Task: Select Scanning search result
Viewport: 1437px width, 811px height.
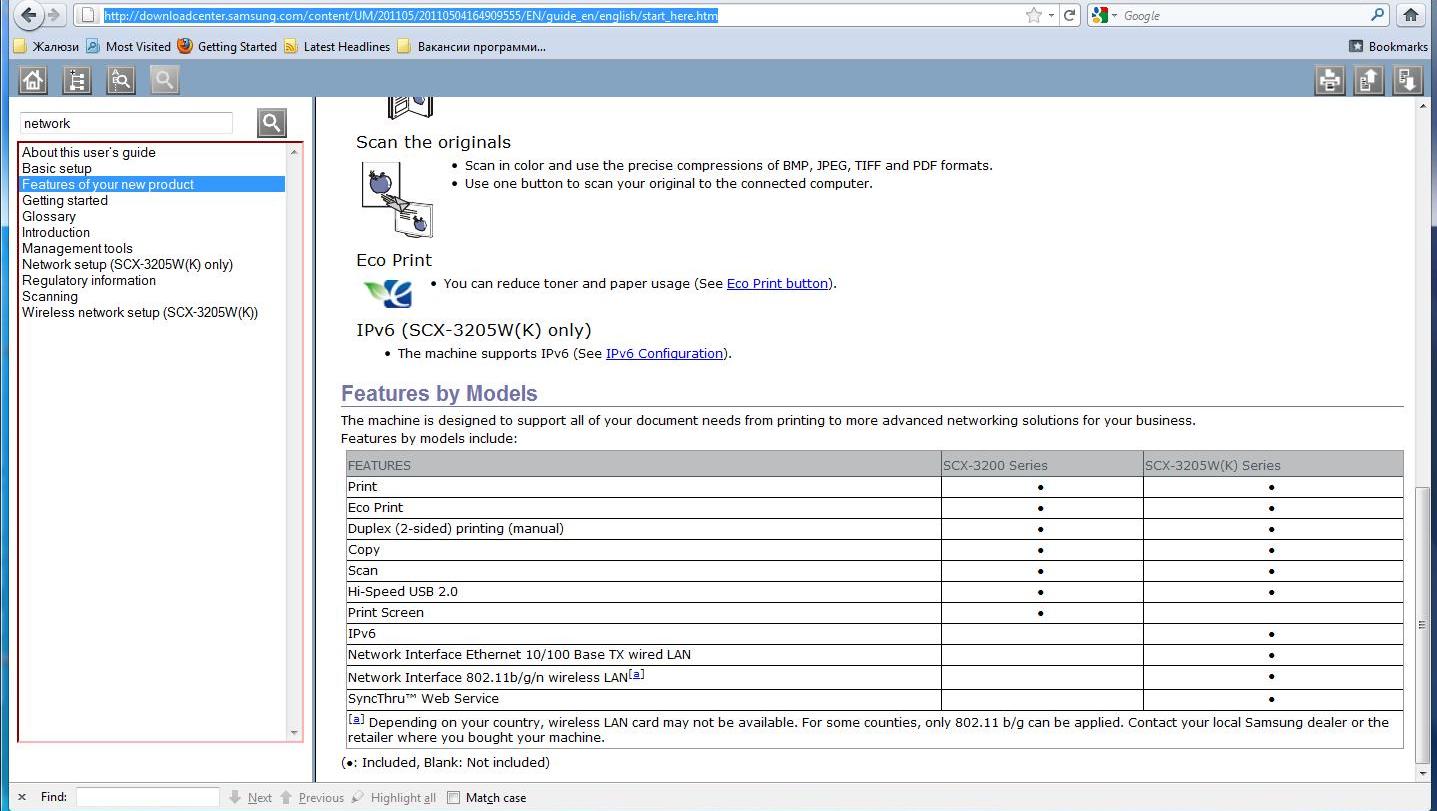Action: [x=50, y=296]
